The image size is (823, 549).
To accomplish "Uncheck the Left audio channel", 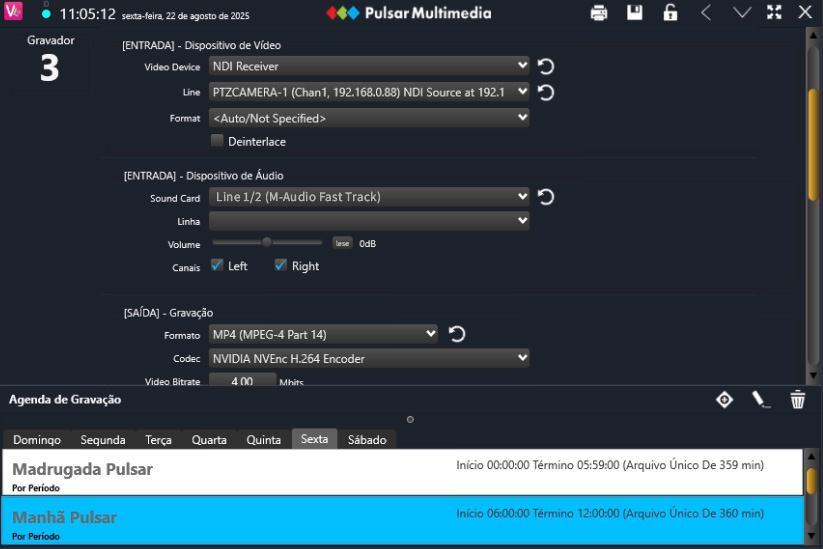I will 217,265.
